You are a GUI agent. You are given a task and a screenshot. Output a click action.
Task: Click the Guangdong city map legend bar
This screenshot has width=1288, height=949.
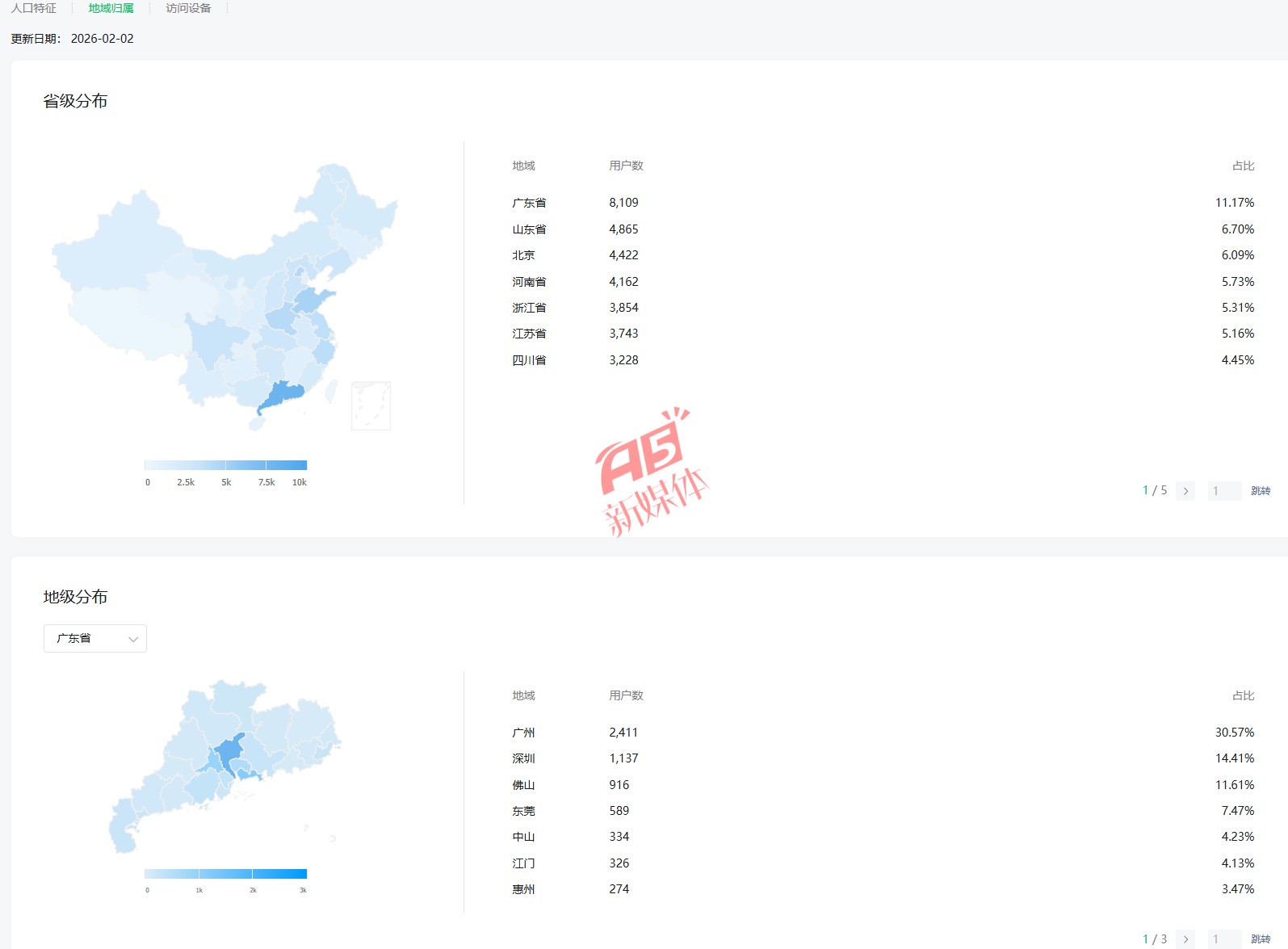pyautogui.click(x=225, y=874)
